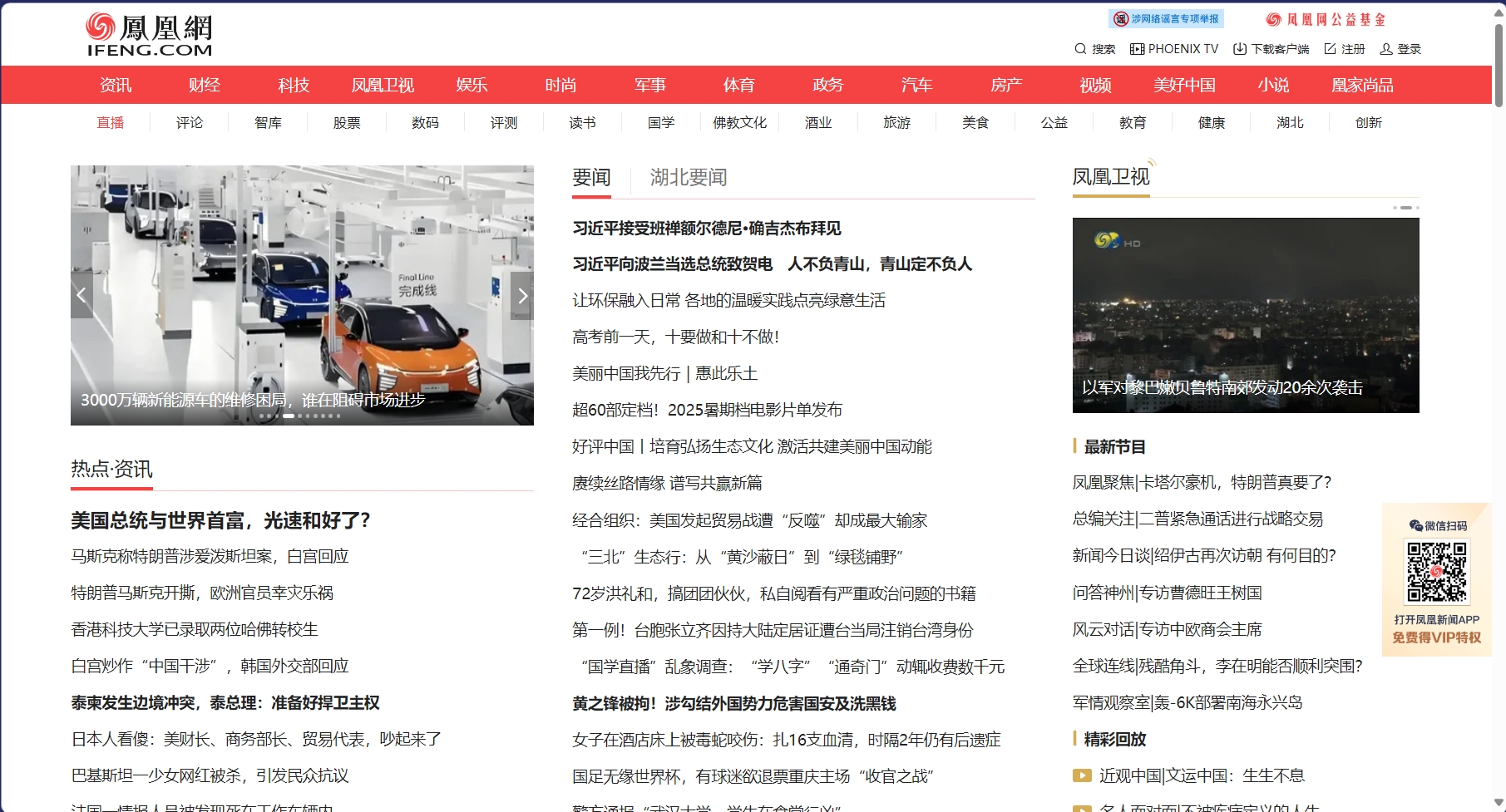This screenshot has width=1506, height=812.
Task: Open search via the magnifier icon
Action: coord(1080,49)
